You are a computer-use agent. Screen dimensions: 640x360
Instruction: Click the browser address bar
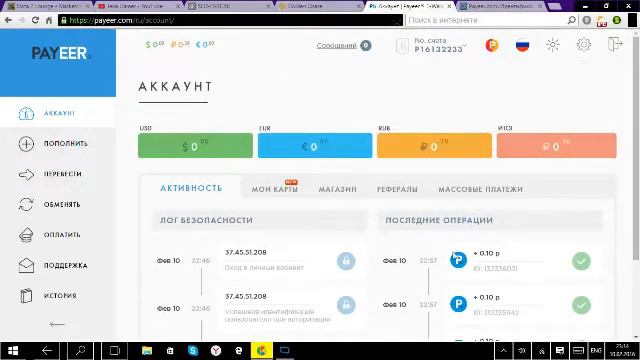pos(230,20)
